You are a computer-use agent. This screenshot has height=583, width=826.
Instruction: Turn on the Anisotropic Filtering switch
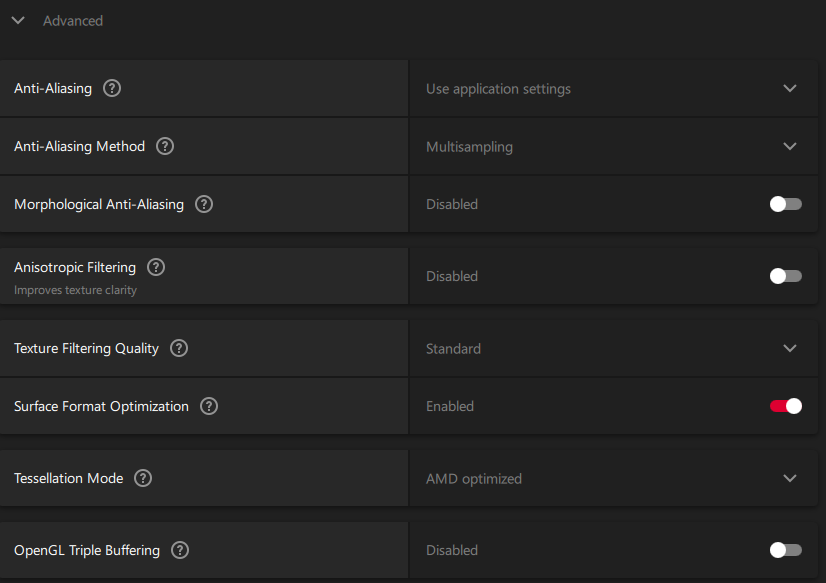pos(785,276)
